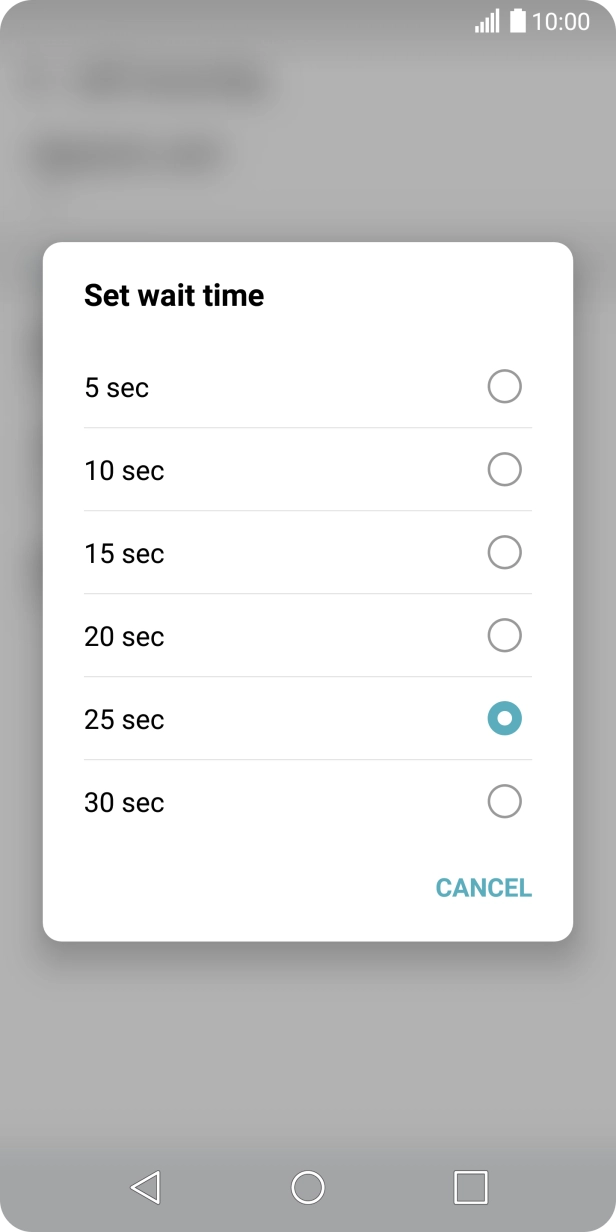Screen dimensions: 616x1232
Task: Select the 5 sec wait time option
Action: click(504, 386)
